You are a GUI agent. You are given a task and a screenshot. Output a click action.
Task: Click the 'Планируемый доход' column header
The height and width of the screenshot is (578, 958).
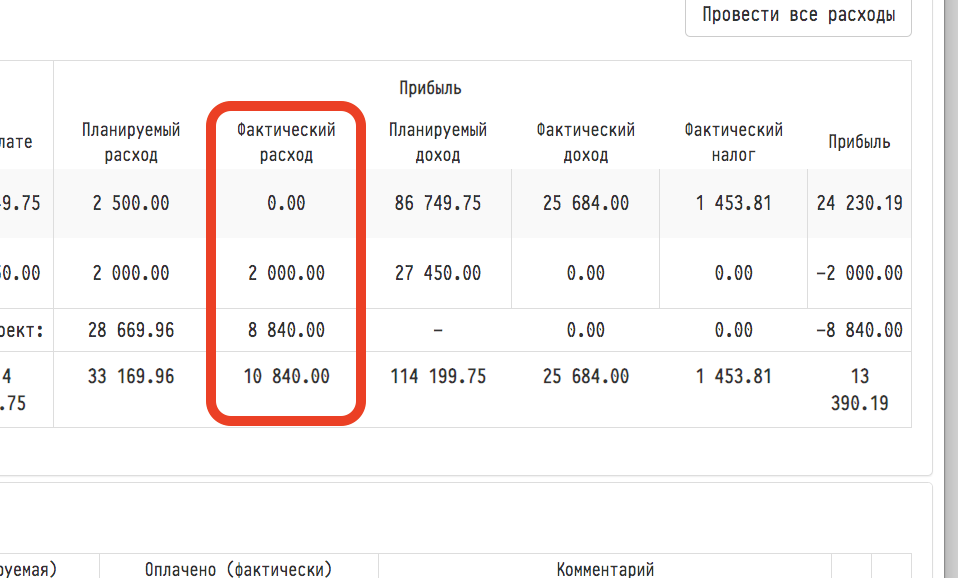(438, 142)
